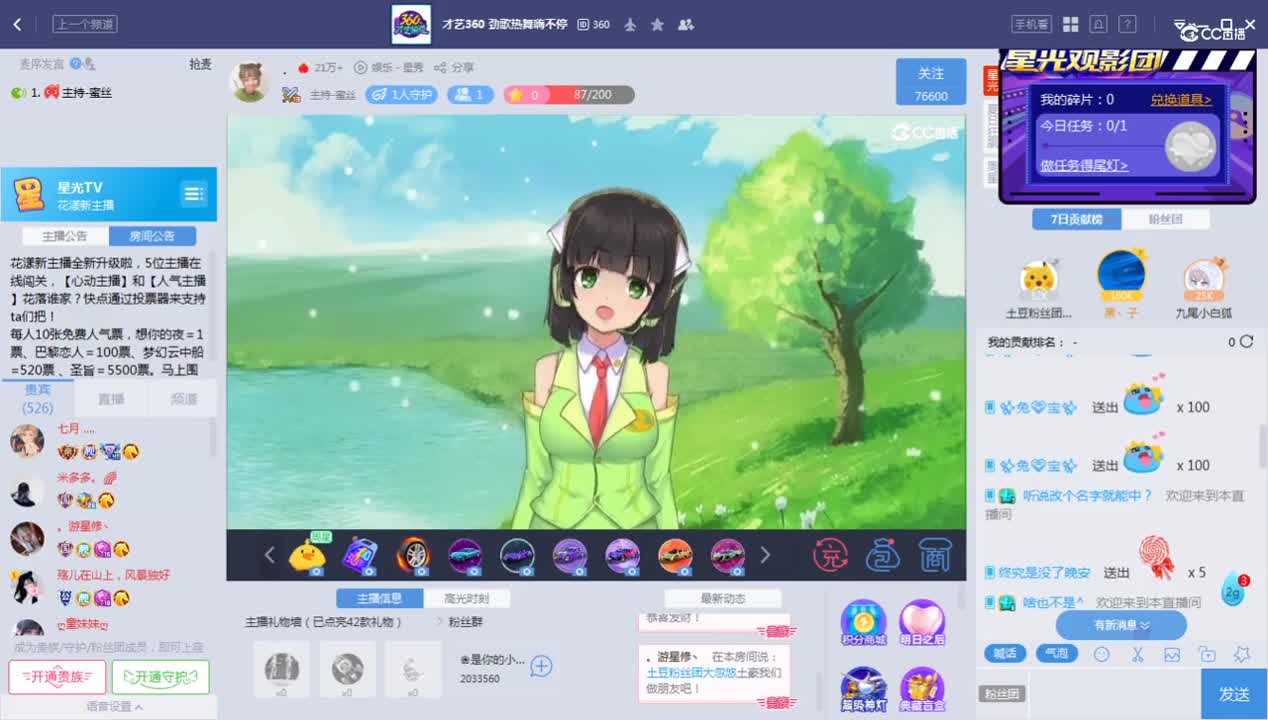1268x720 pixels.
Task: Open the 最新动态 latest updates button
Action: pos(722,598)
